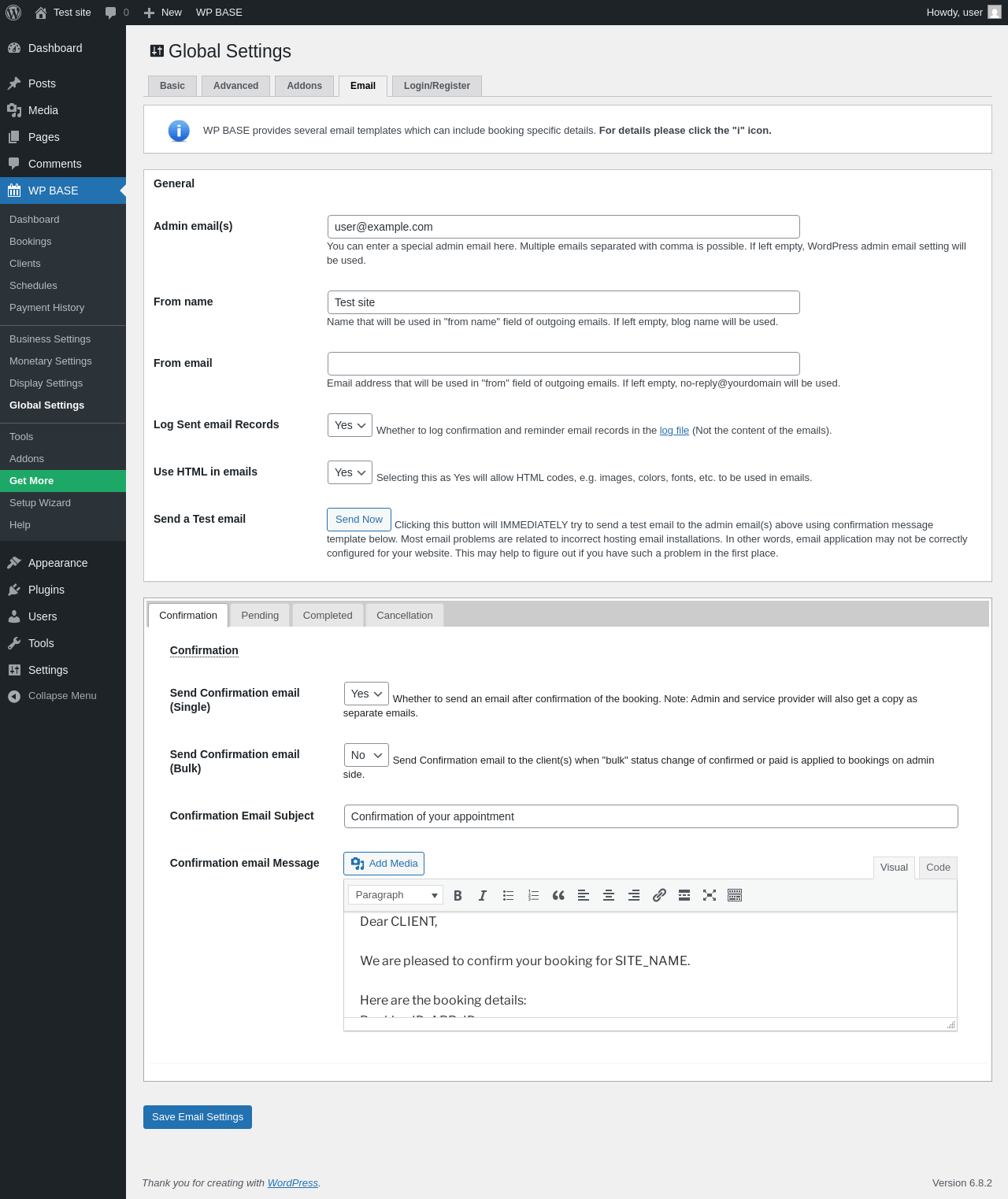Open Send Confirmation email (Bulk) dropdown
This screenshot has height=1199, width=1008.
[366, 755]
